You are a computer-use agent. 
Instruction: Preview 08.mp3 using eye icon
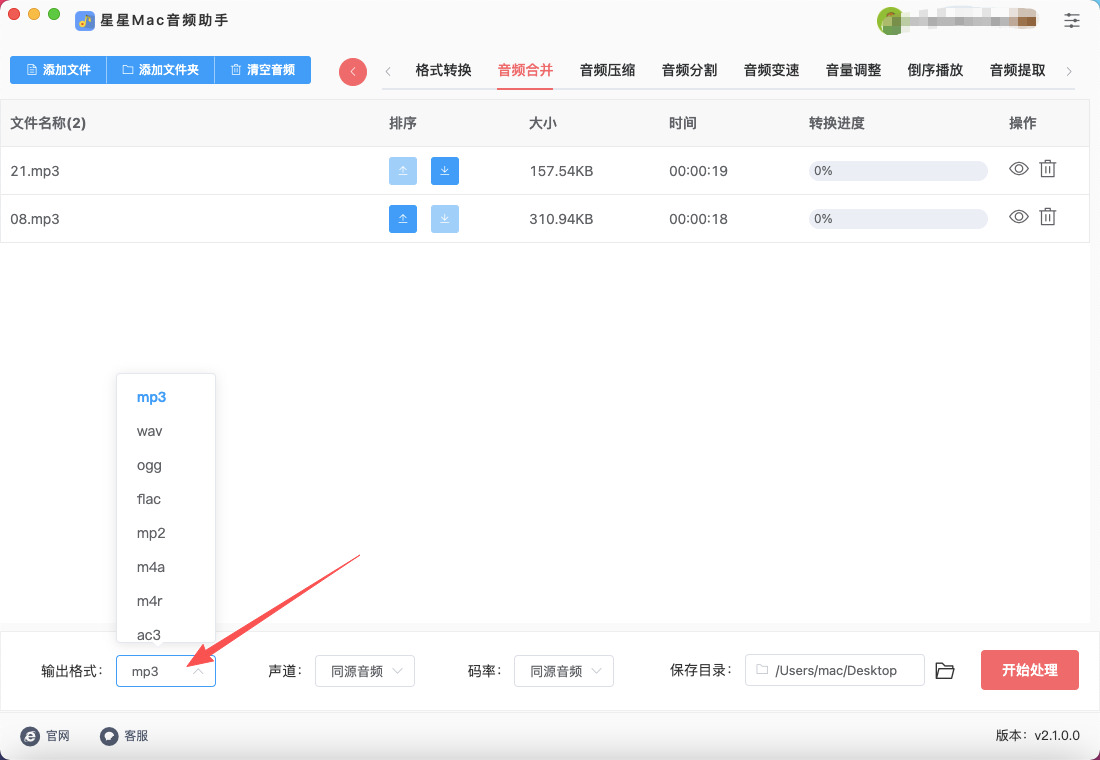1018,216
